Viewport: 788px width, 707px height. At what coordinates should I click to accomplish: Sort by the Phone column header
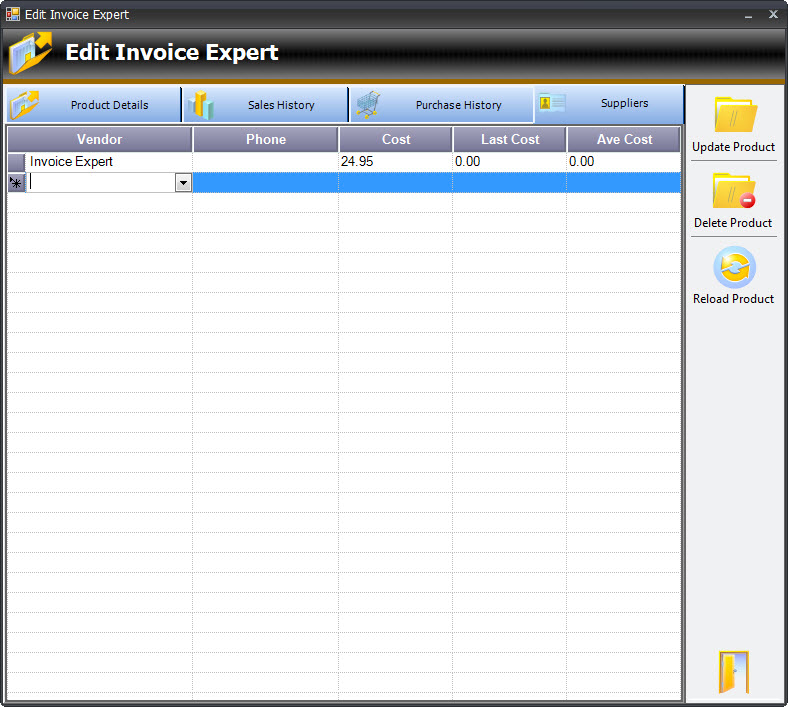(x=266, y=139)
